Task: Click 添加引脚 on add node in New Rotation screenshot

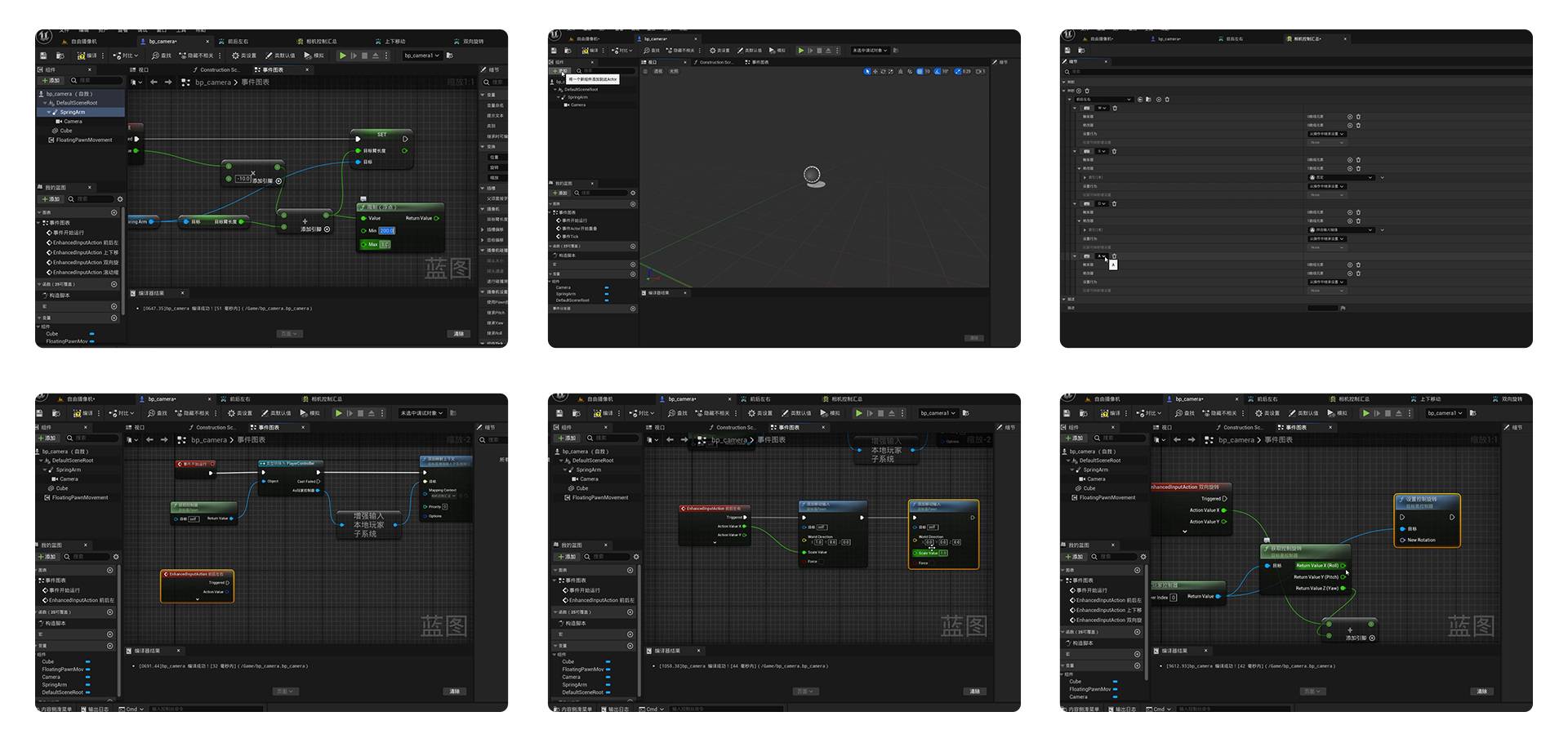Action: tap(1361, 638)
